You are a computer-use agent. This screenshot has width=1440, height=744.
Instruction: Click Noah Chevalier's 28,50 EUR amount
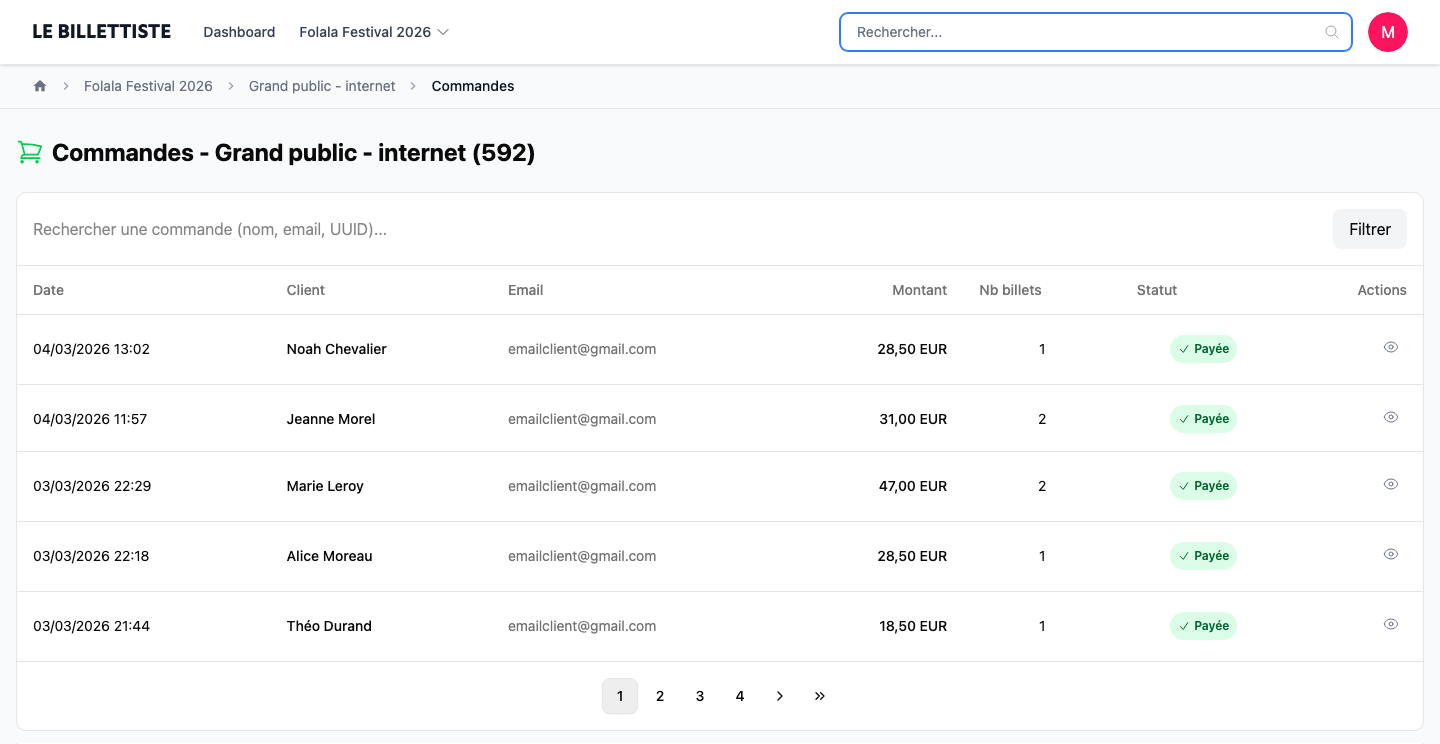point(912,349)
